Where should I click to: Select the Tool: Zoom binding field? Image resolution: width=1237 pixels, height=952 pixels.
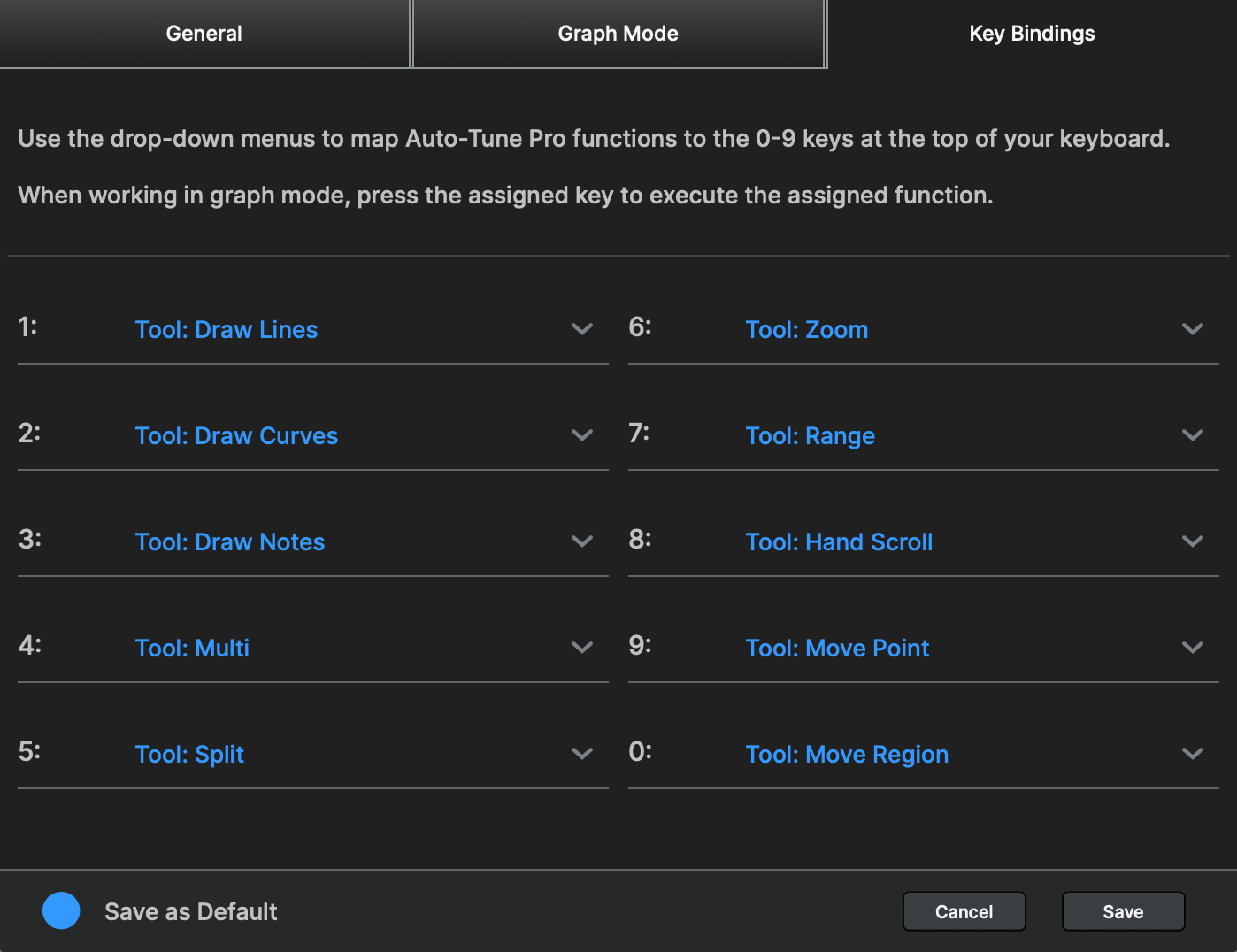click(x=806, y=329)
